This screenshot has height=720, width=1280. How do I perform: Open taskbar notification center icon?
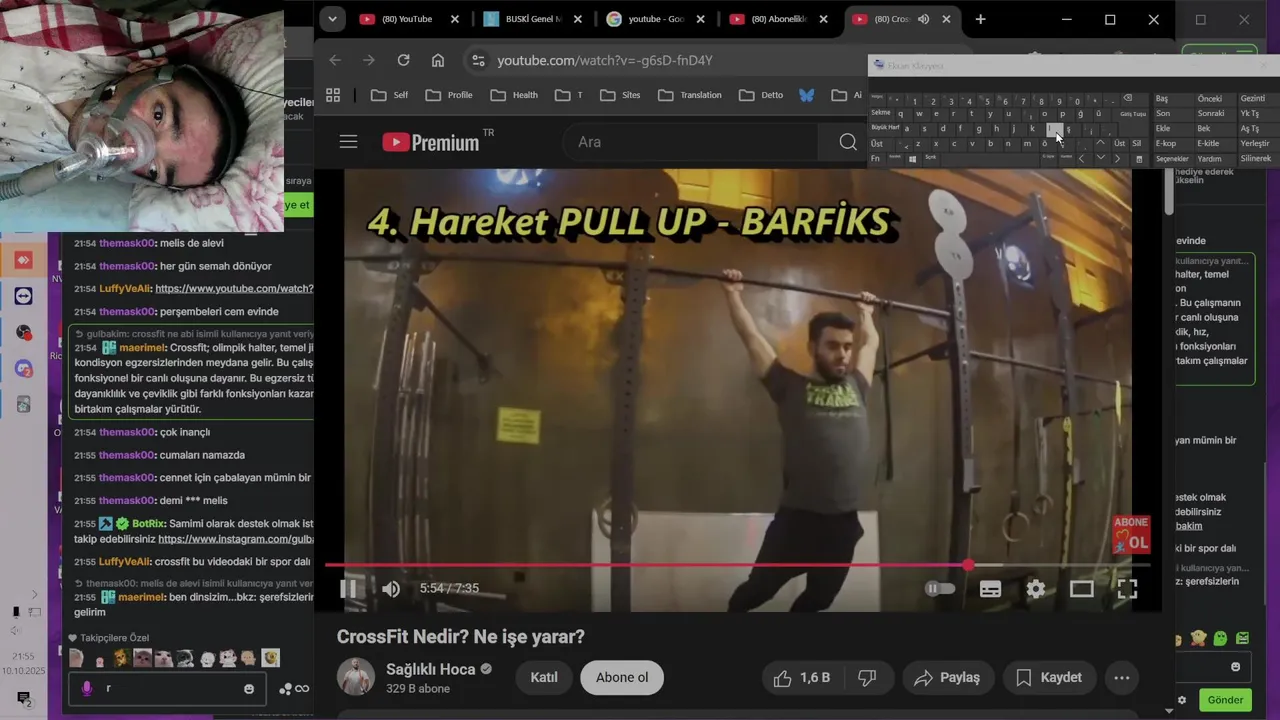(x=23, y=698)
